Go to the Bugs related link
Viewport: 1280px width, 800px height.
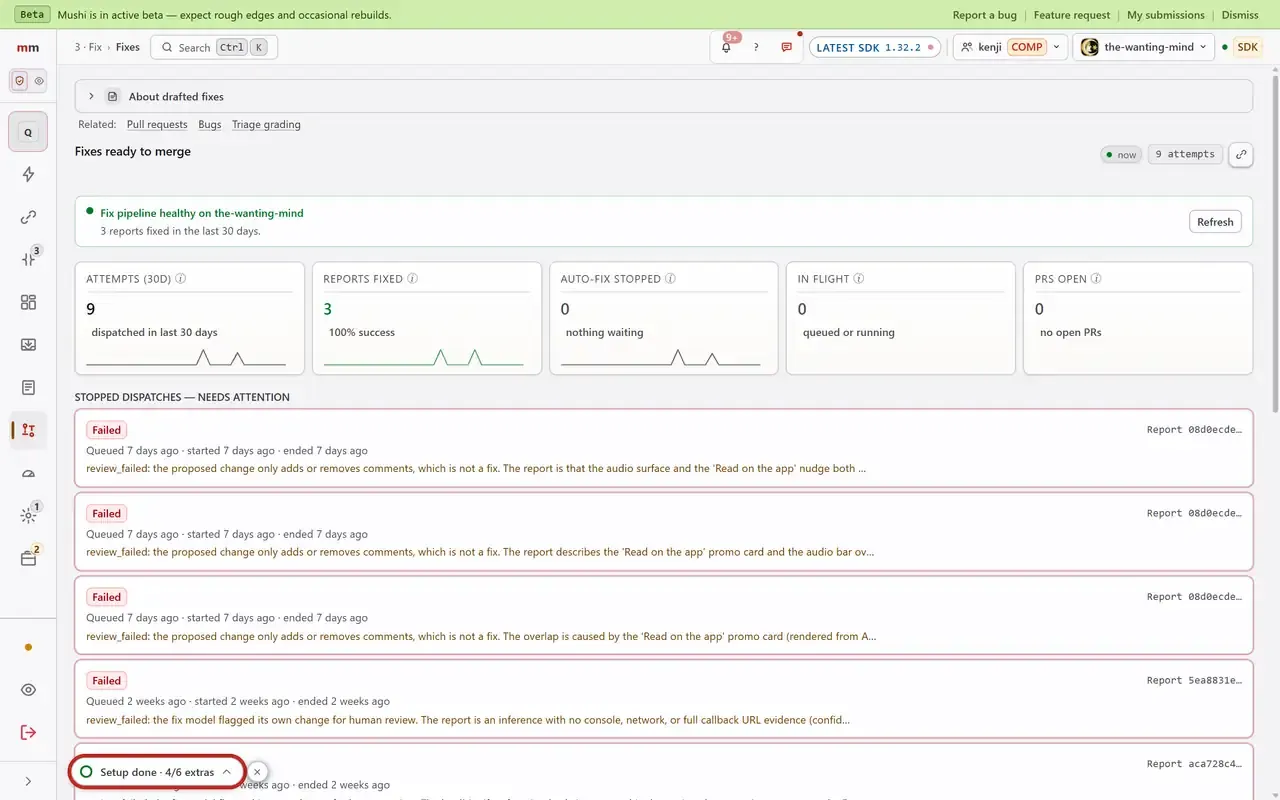(210, 124)
